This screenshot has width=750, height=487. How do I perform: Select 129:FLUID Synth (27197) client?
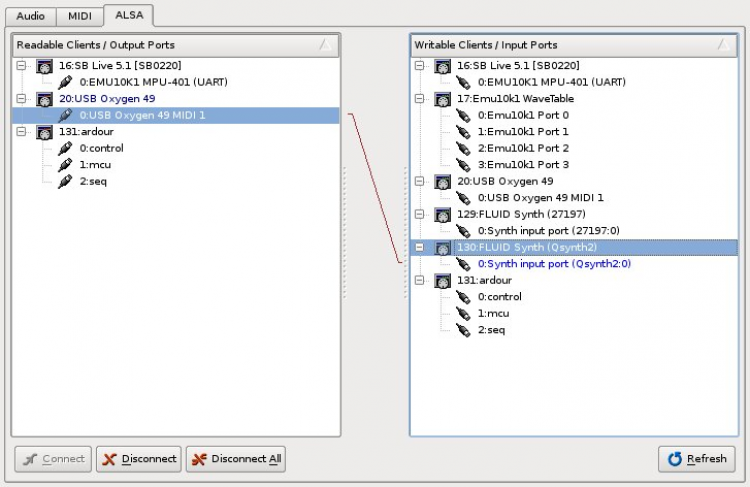pyautogui.click(x=521, y=214)
